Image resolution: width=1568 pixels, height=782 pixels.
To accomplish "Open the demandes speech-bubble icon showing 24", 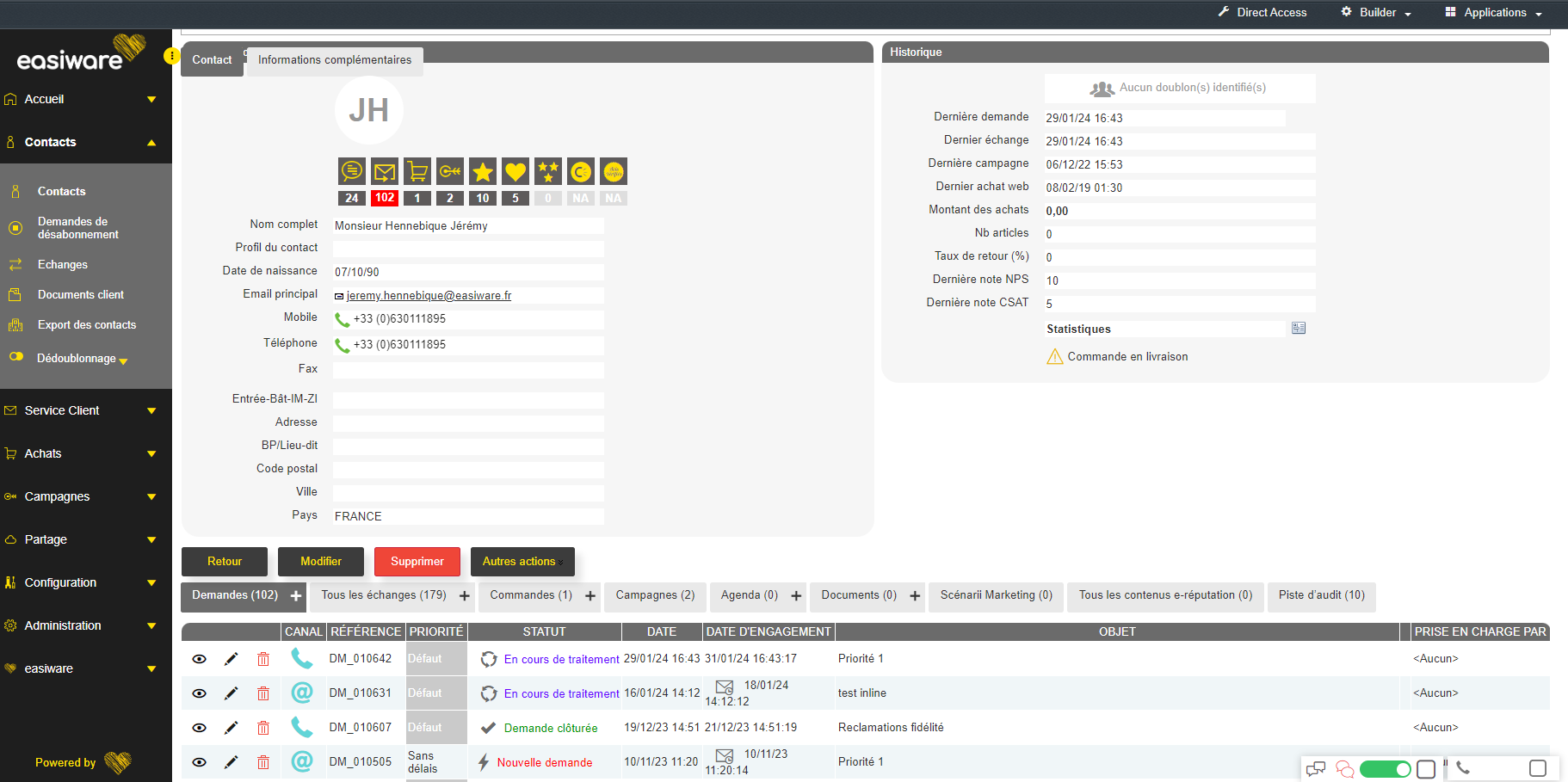I will [x=351, y=170].
